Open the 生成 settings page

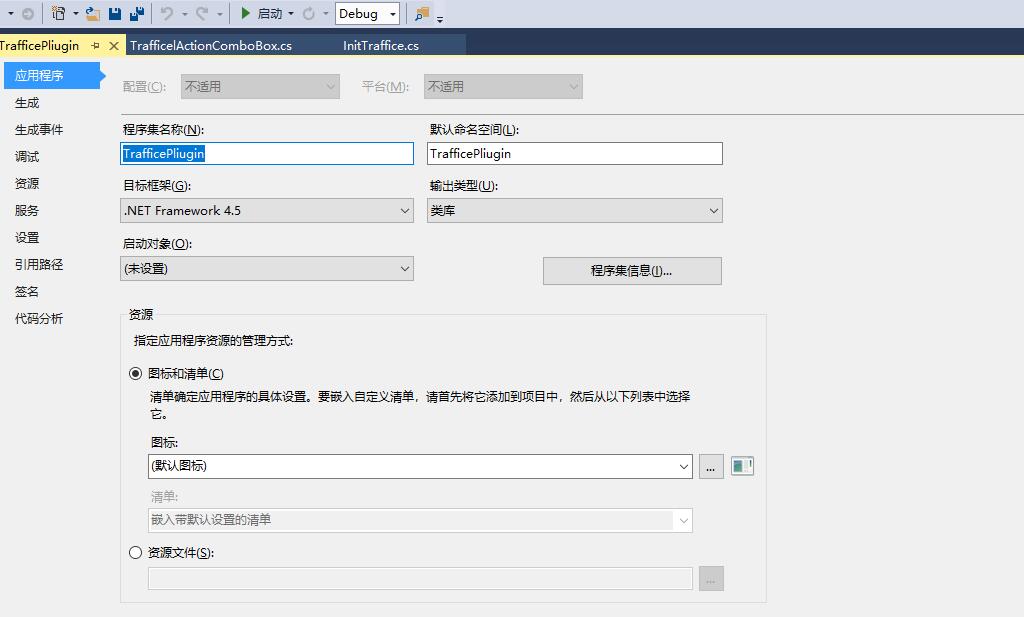pyautogui.click(x=27, y=103)
